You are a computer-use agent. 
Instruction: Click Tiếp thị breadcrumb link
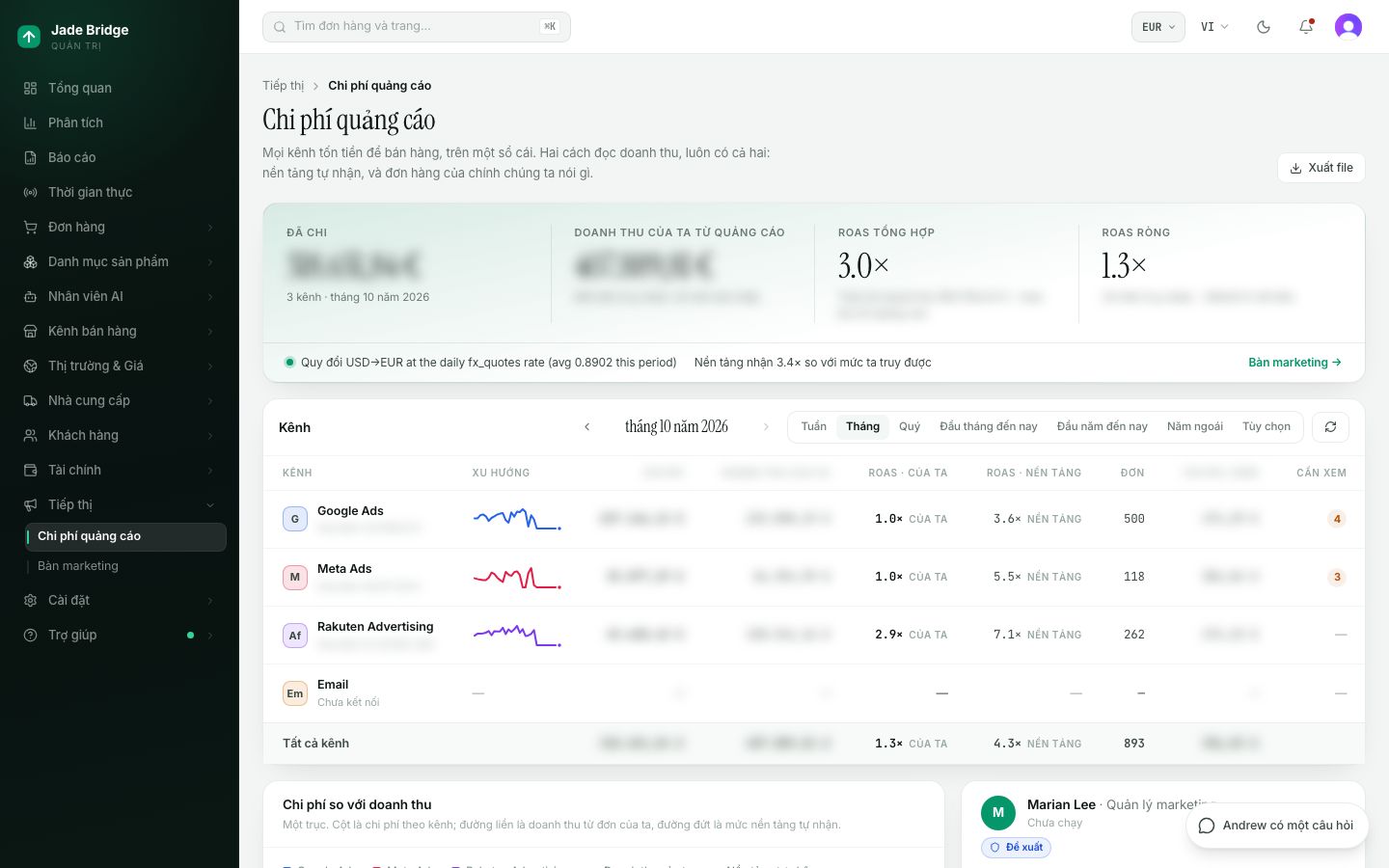click(x=283, y=86)
